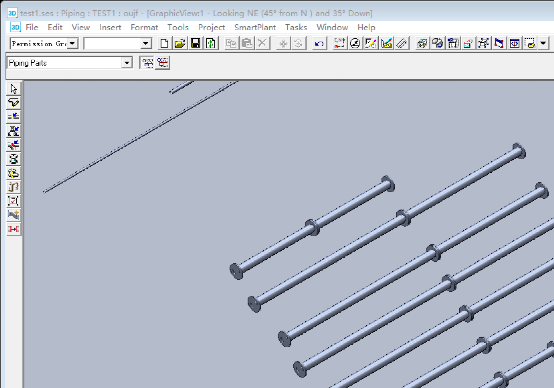Click the Undo arrow icon
This screenshot has height=388, width=554.
tap(319, 43)
